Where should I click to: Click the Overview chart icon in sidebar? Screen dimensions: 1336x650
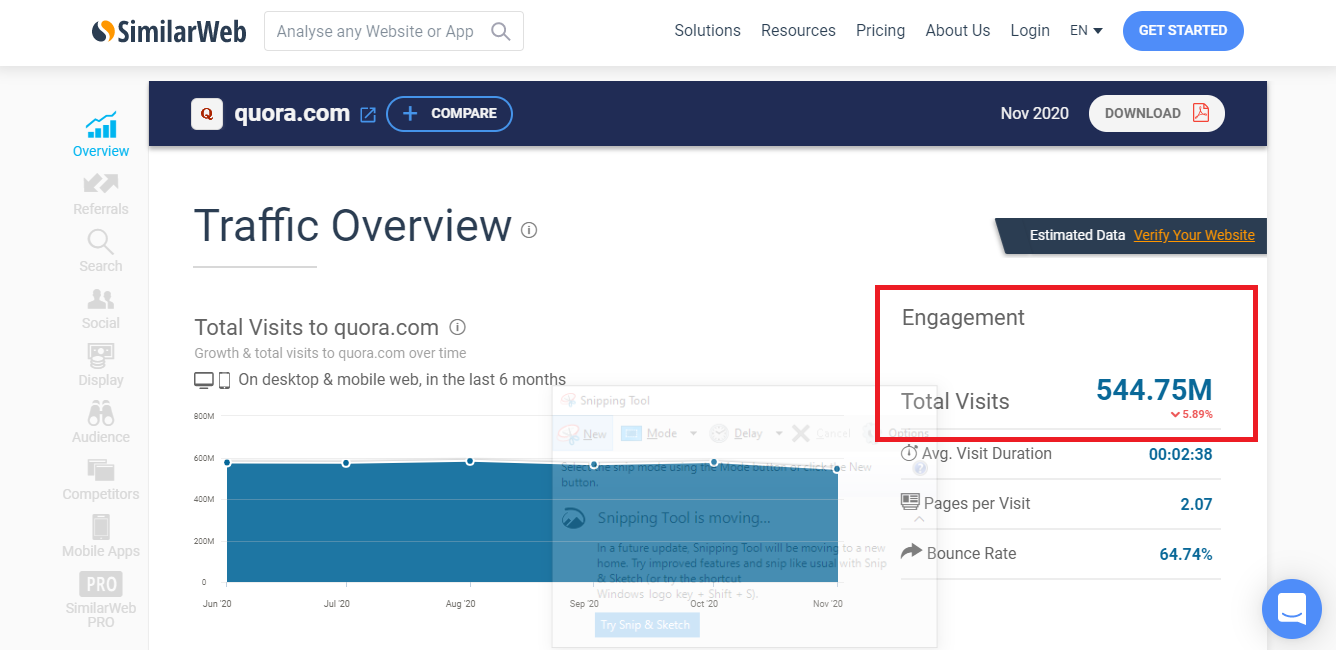[x=101, y=126]
